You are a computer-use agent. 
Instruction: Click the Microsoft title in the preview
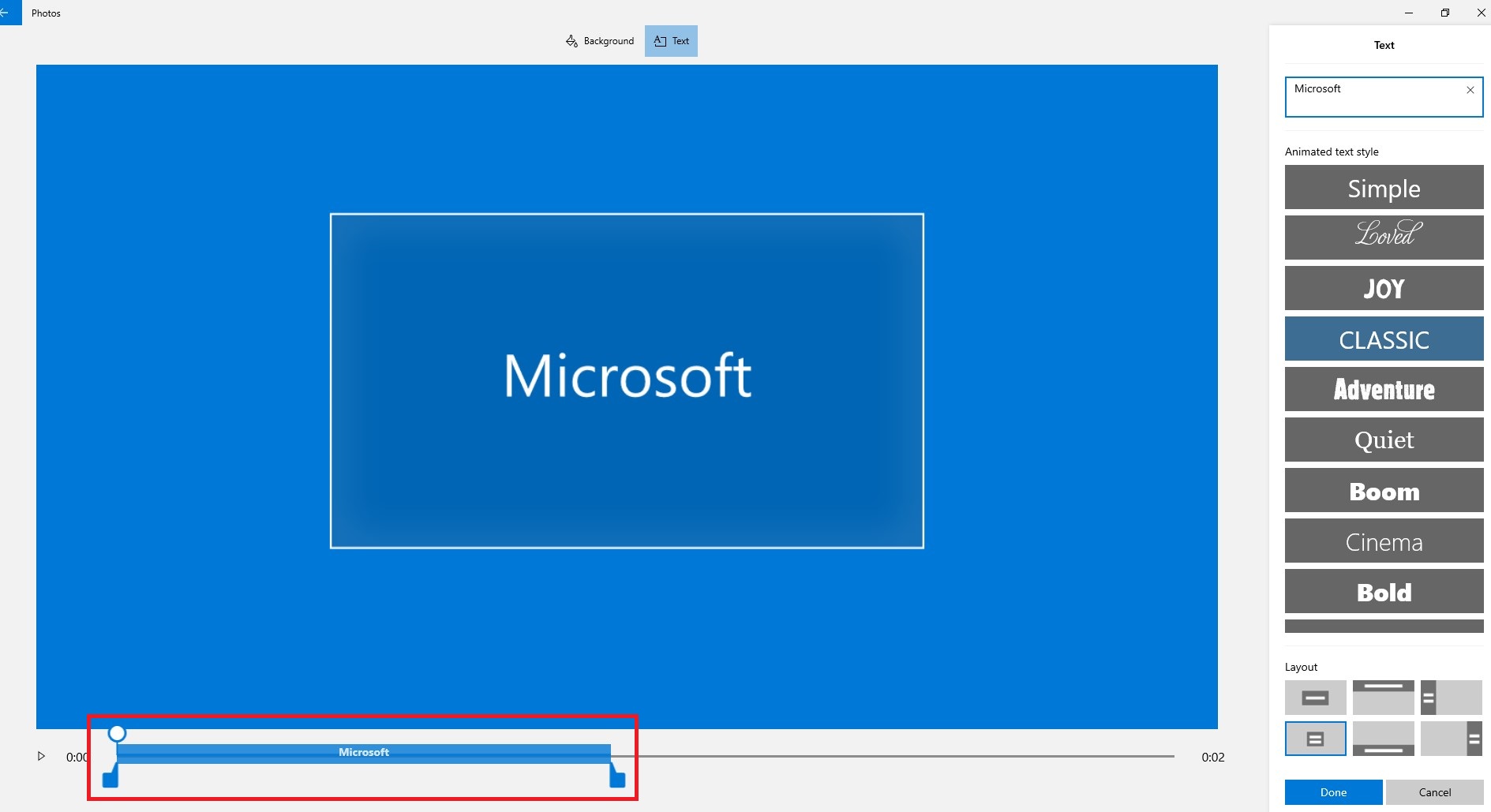point(627,376)
